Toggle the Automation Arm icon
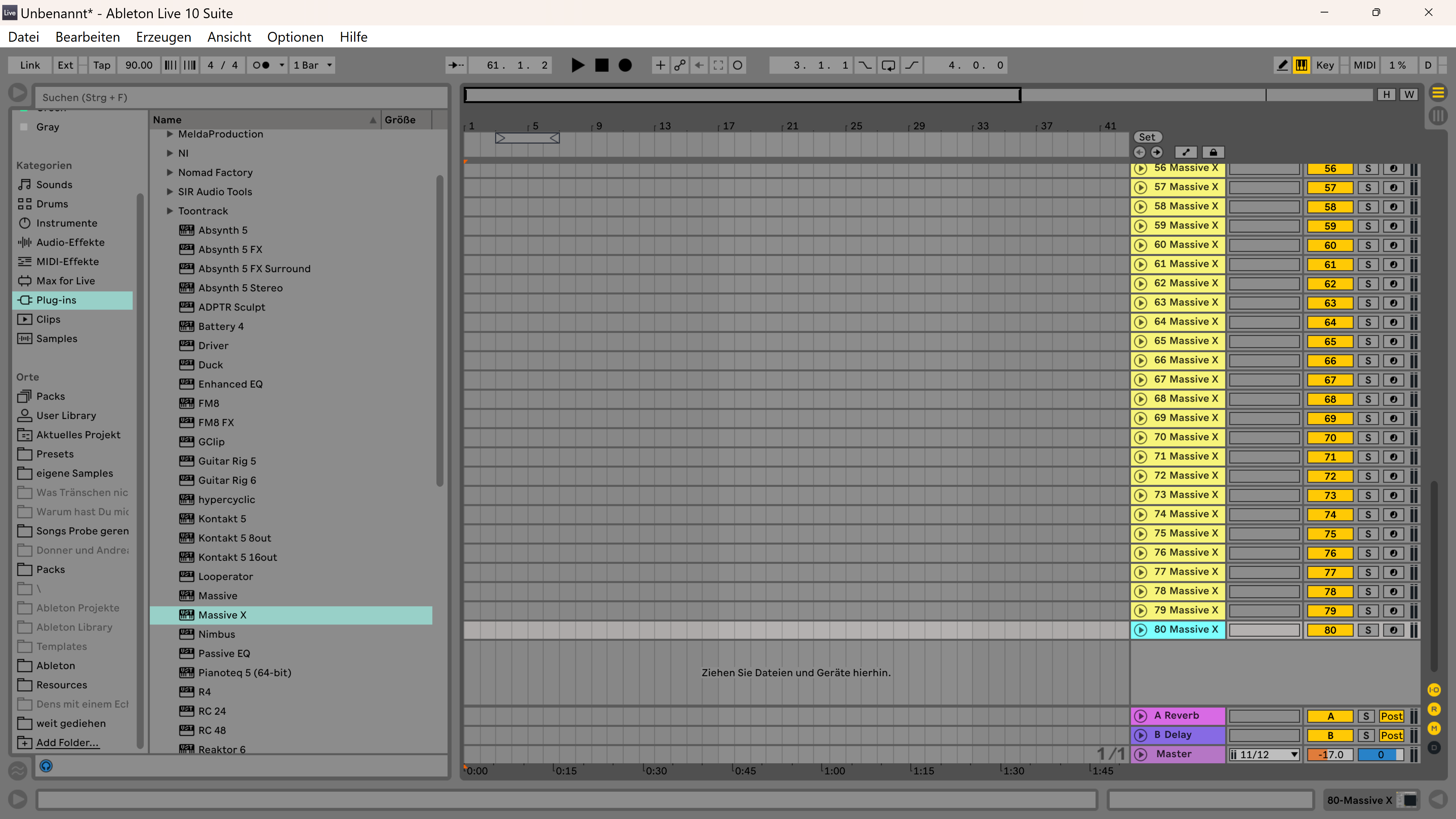 pos(679,65)
